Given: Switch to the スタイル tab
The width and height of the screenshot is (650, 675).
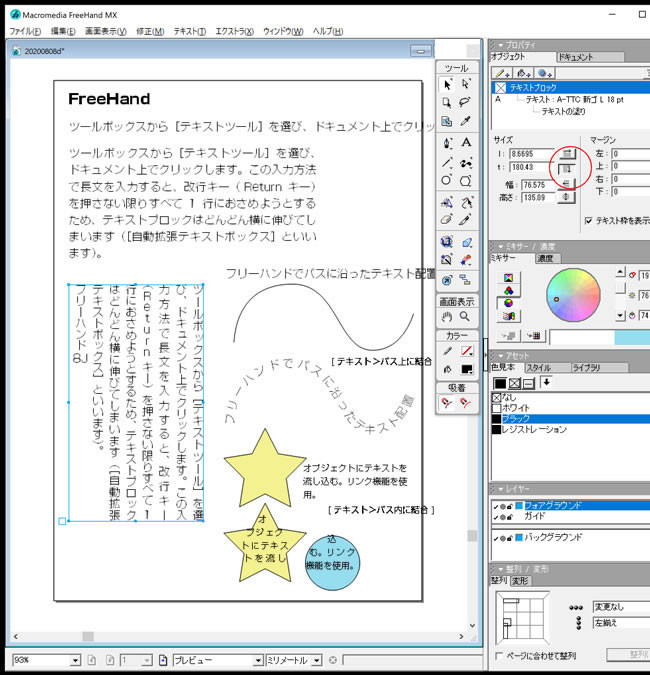Looking at the screenshot, I should pos(546,368).
